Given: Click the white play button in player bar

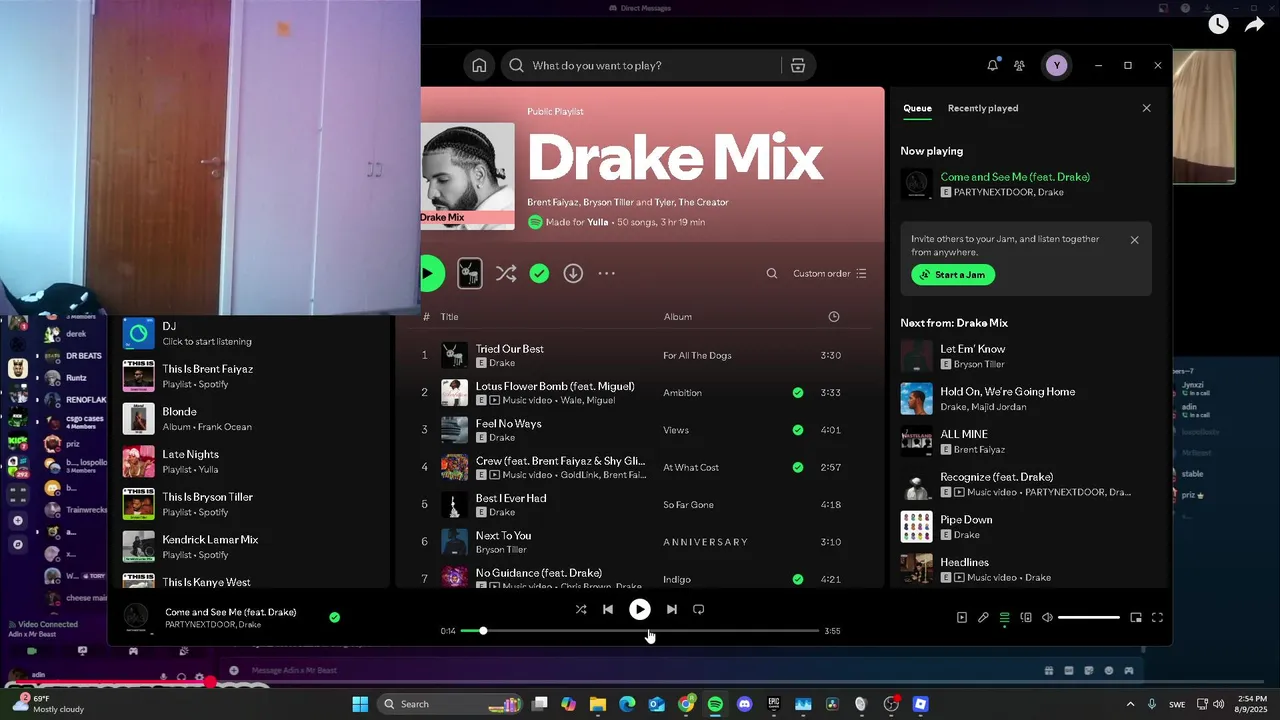Looking at the screenshot, I should pyautogui.click(x=640, y=609).
